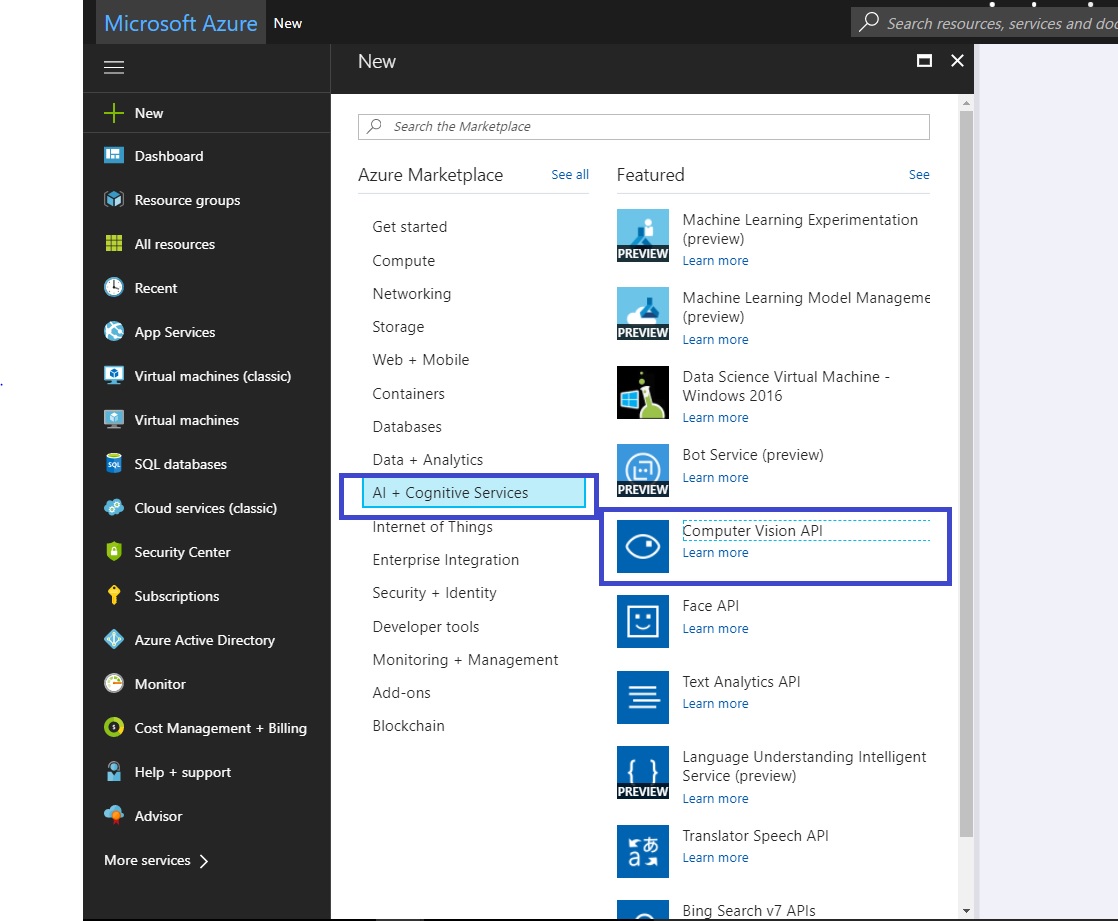This screenshot has width=1118, height=921.
Task: Select the Compute category
Action: click(x=404, y=261)
